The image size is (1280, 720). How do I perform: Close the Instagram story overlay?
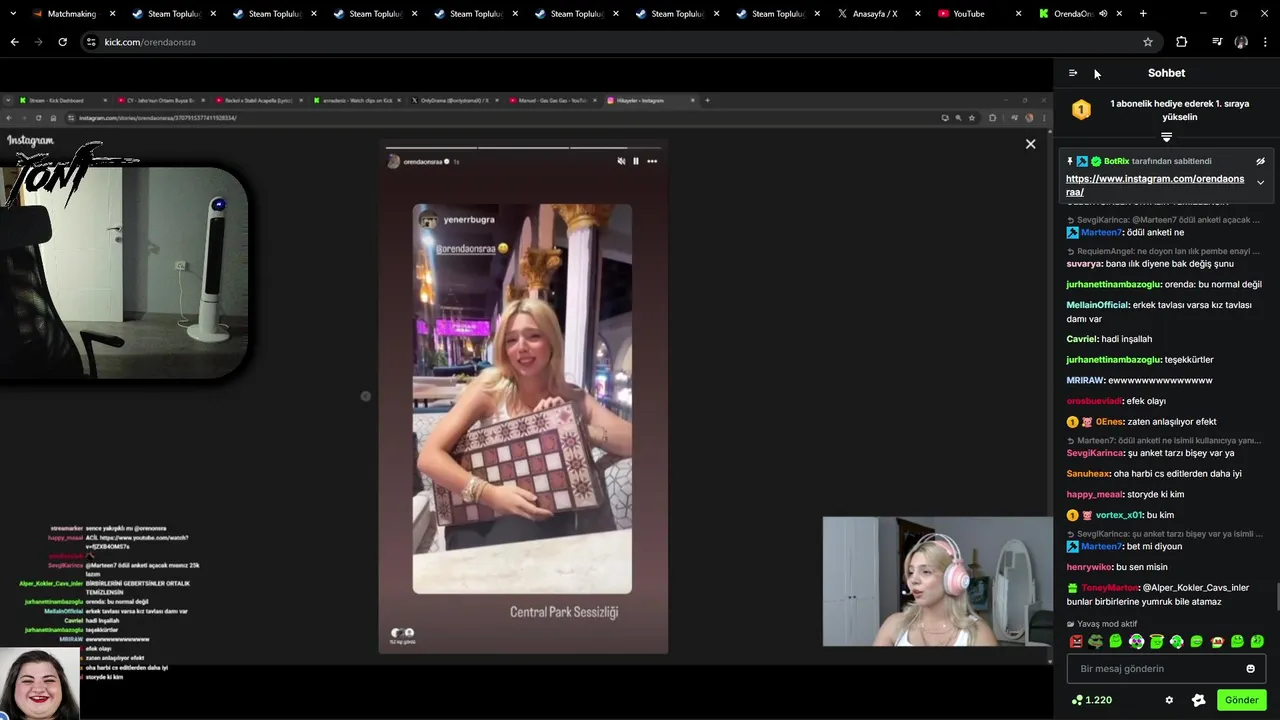tap(1030, 144)
